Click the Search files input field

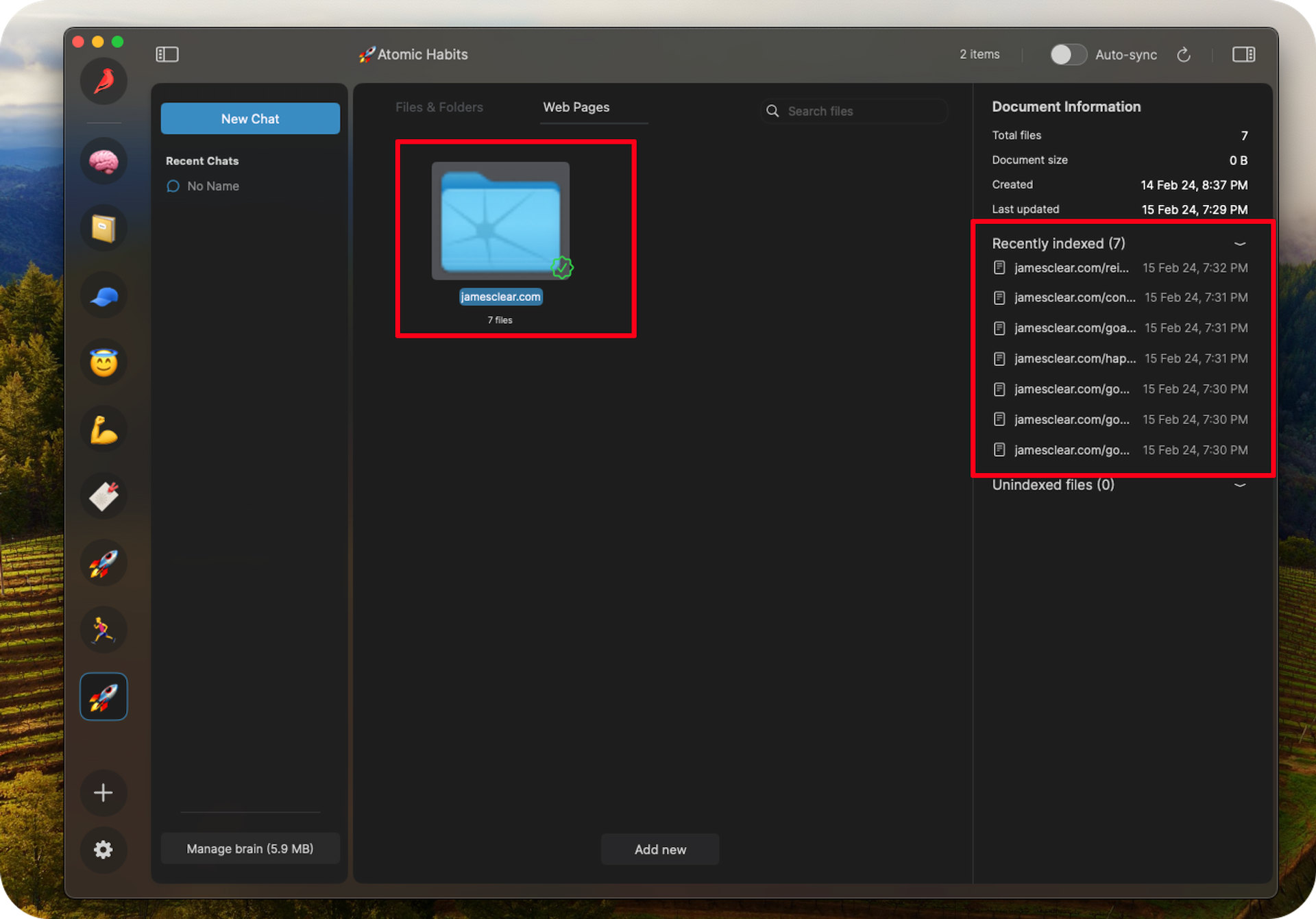coord(854,110)
